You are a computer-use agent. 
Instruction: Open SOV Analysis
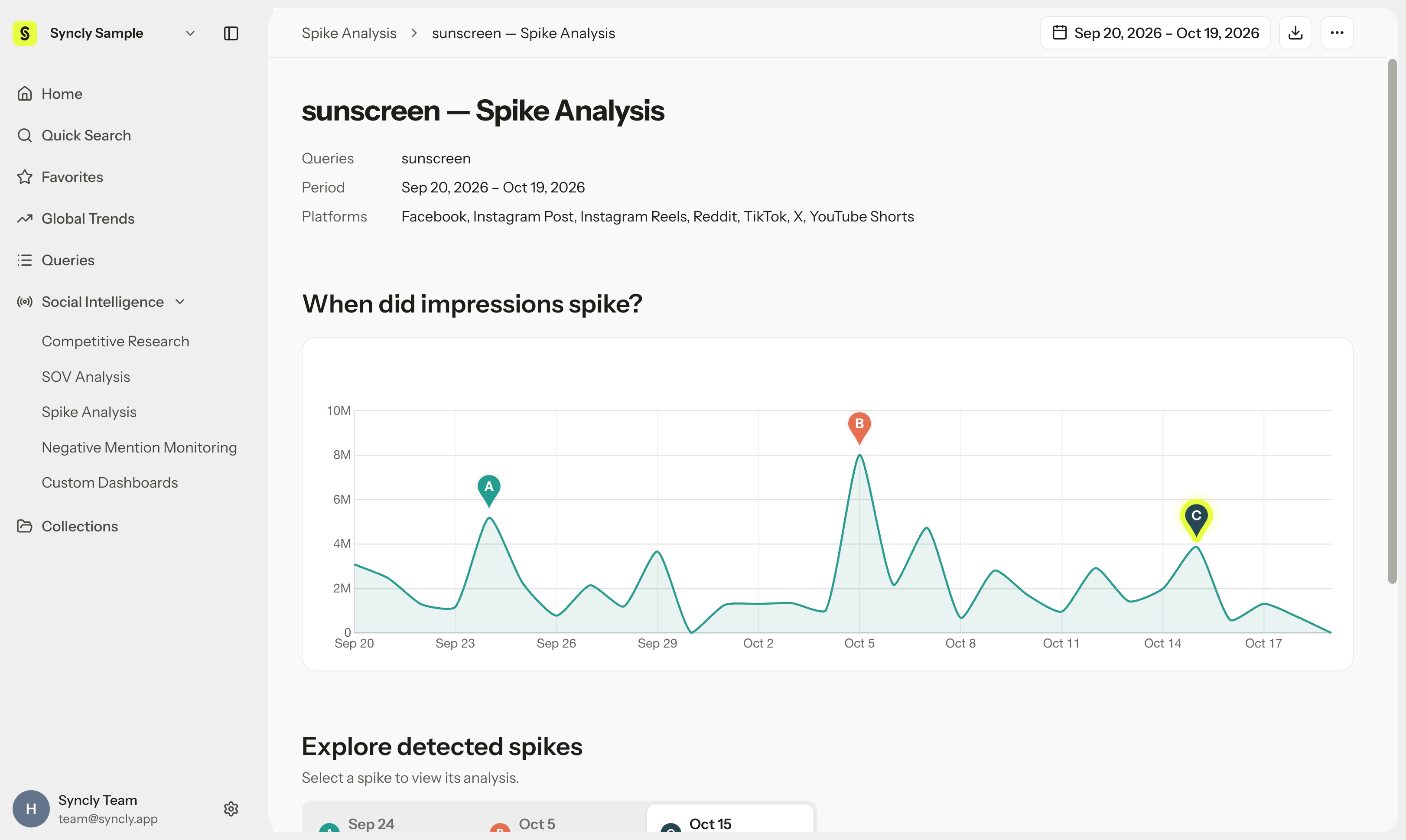tap(86, 377)
